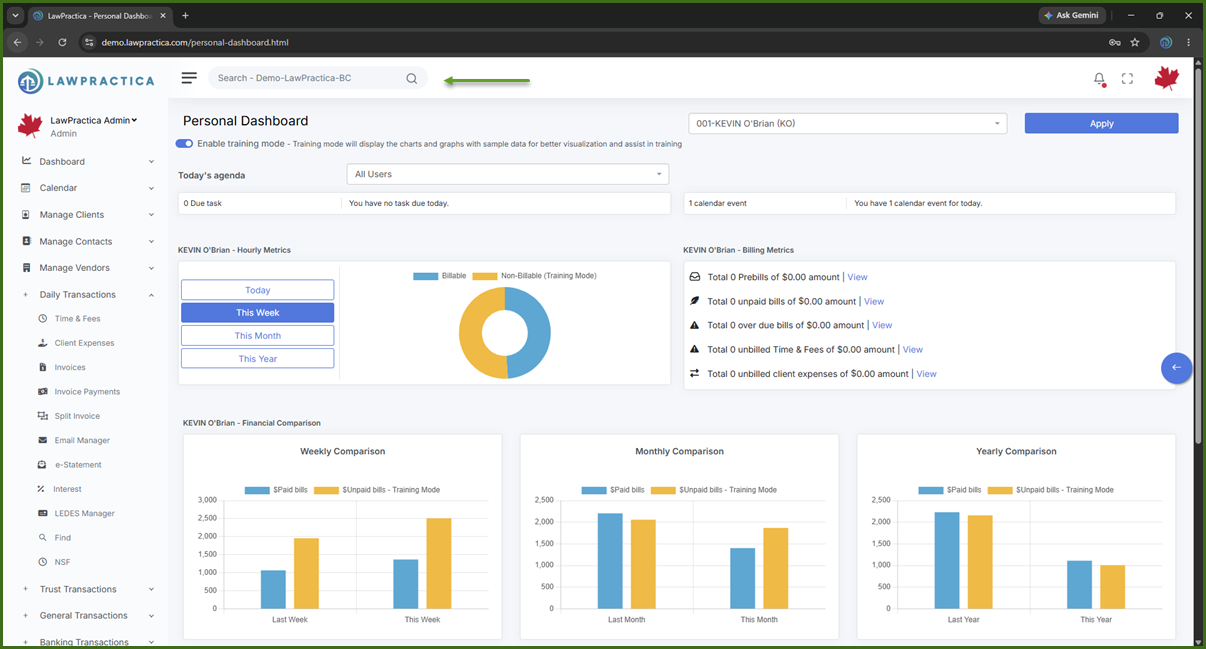Open a new browser tab
The height and width of the screenshot is (649, 1206).
tap(185, 15)
